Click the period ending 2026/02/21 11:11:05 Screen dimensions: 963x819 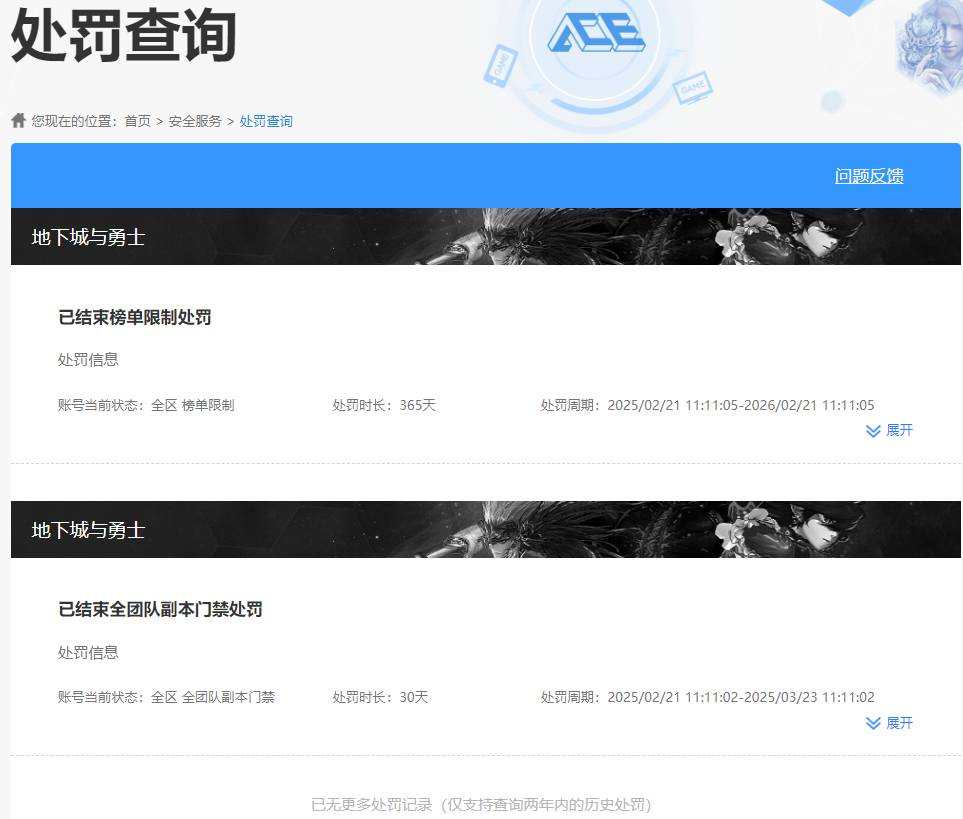707,405
